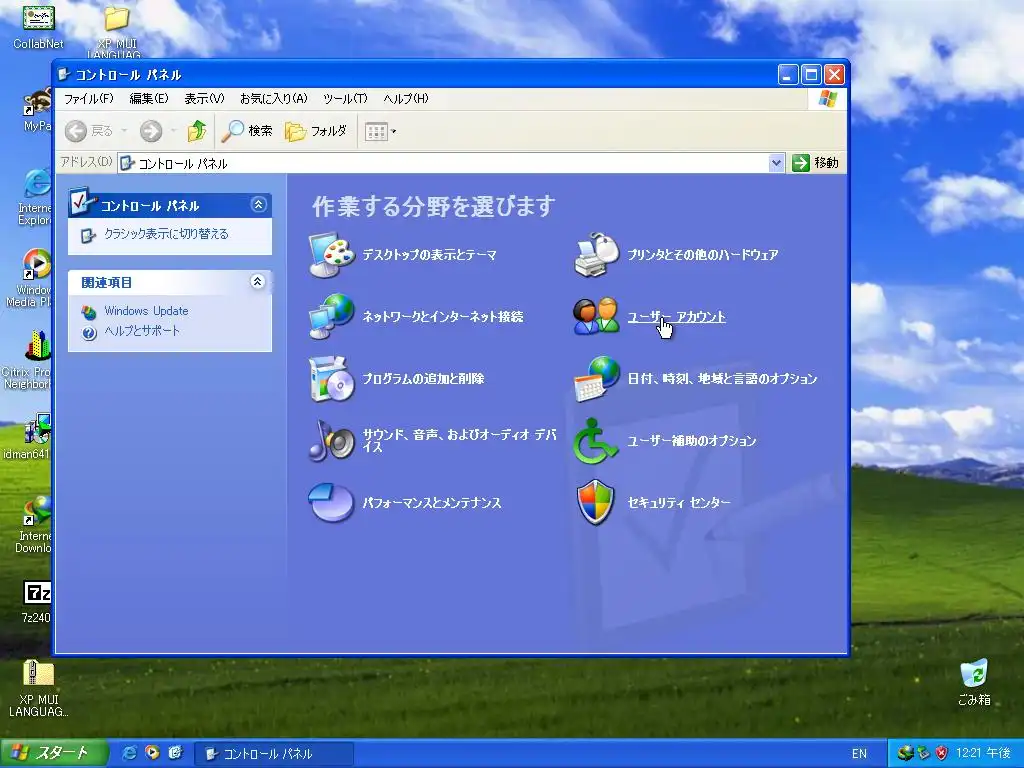This screenshot has width=1024, height=768.
Task: Click the デスクトップの表示とテーマ link text
Action: [x=429, y=255]
